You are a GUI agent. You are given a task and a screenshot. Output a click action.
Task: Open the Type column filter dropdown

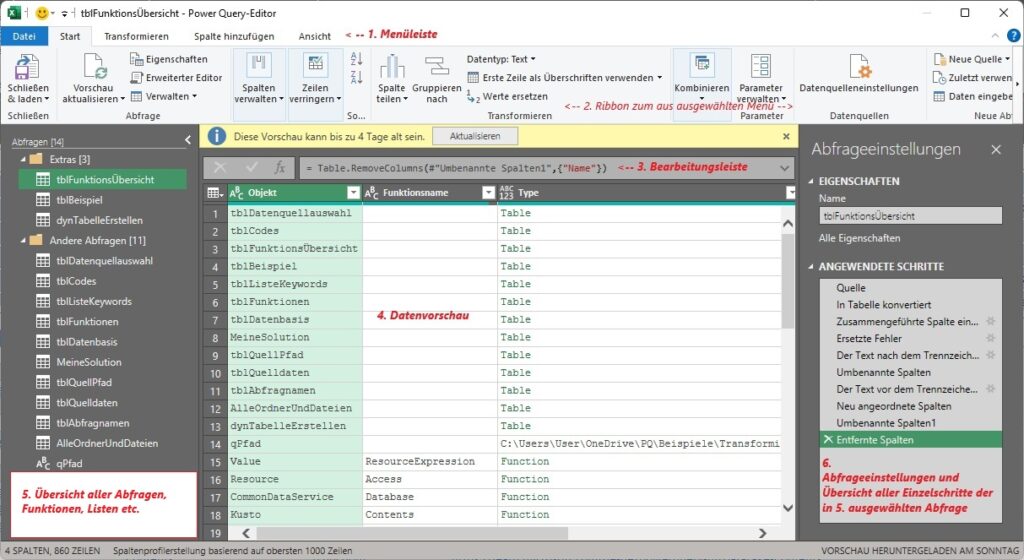[790, 193]
